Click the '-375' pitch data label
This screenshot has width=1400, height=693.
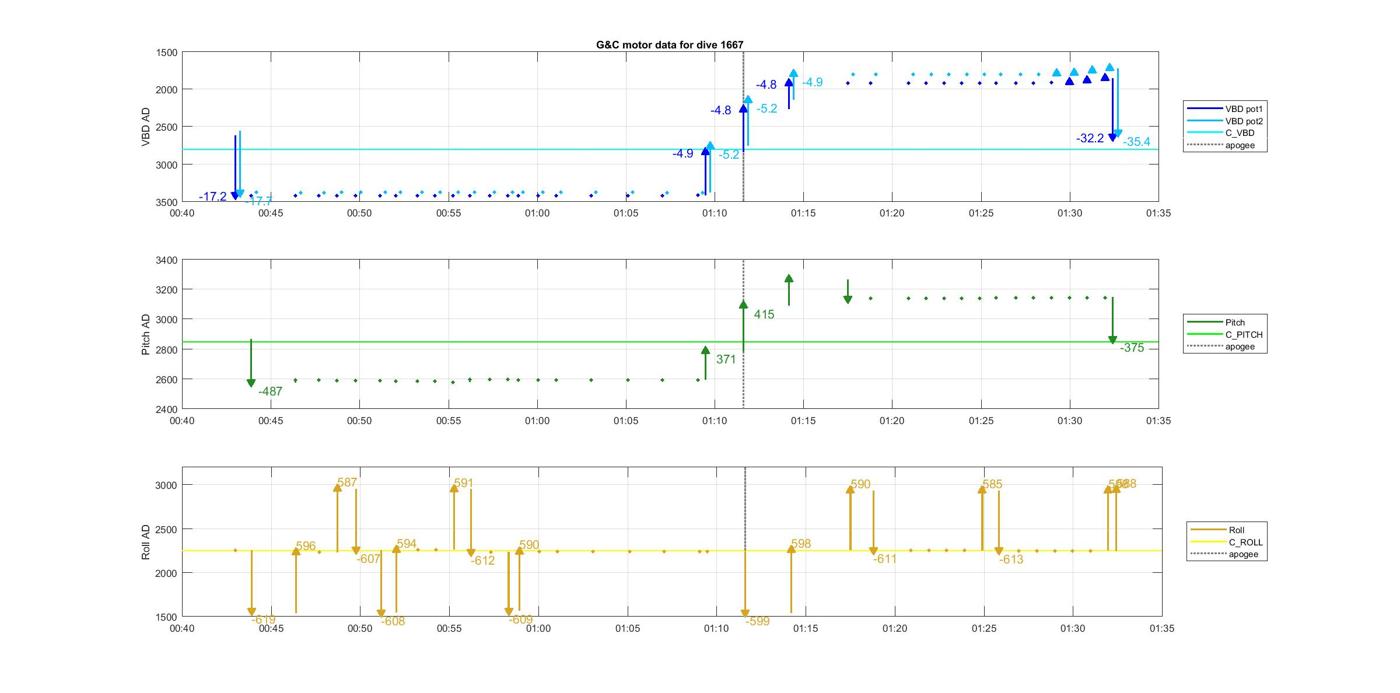tap(1132, 348)
